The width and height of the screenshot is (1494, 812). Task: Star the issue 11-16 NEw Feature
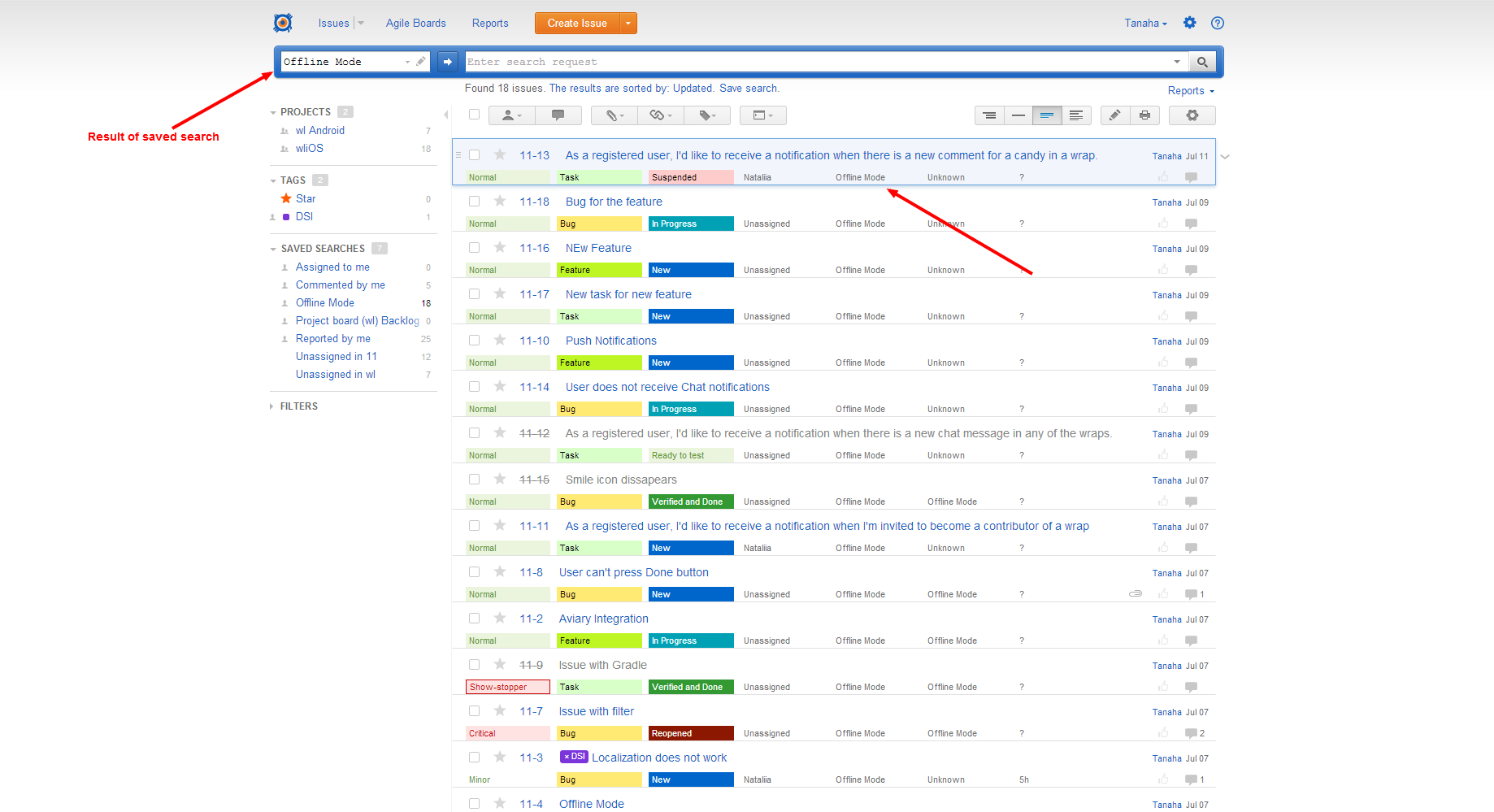[x=498, y=248]
